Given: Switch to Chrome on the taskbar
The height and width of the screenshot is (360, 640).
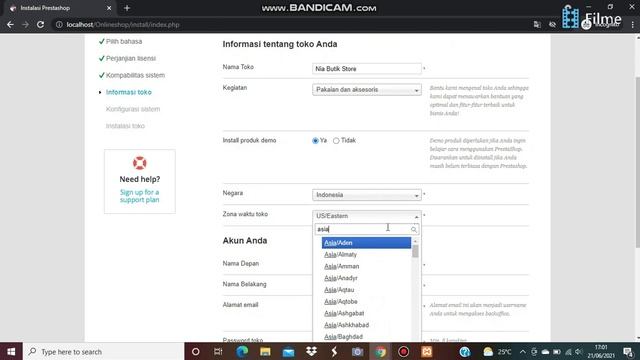Looking at the screenshot, I should pyautogui.click(x=380, y=351).
